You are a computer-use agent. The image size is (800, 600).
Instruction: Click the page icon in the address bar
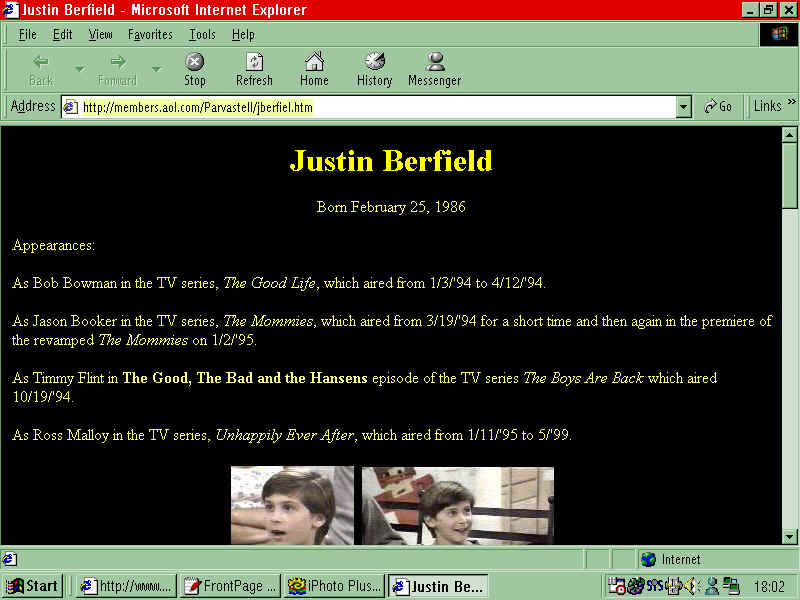click(x=70, y=107)
